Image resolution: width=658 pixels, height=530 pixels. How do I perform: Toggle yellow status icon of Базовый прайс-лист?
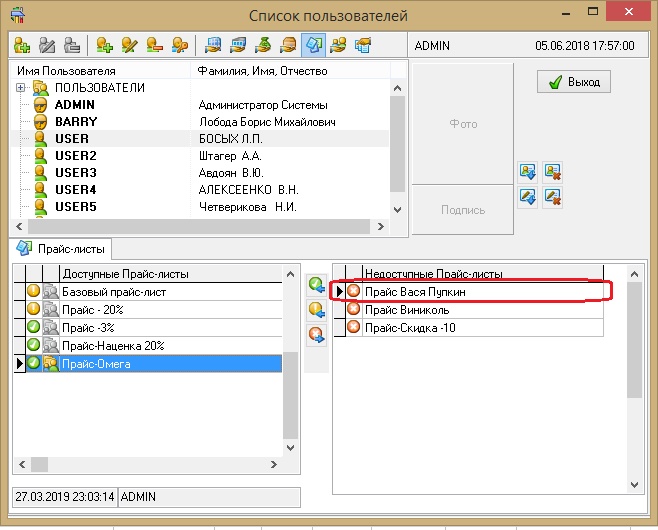click(x=33, y=292)
